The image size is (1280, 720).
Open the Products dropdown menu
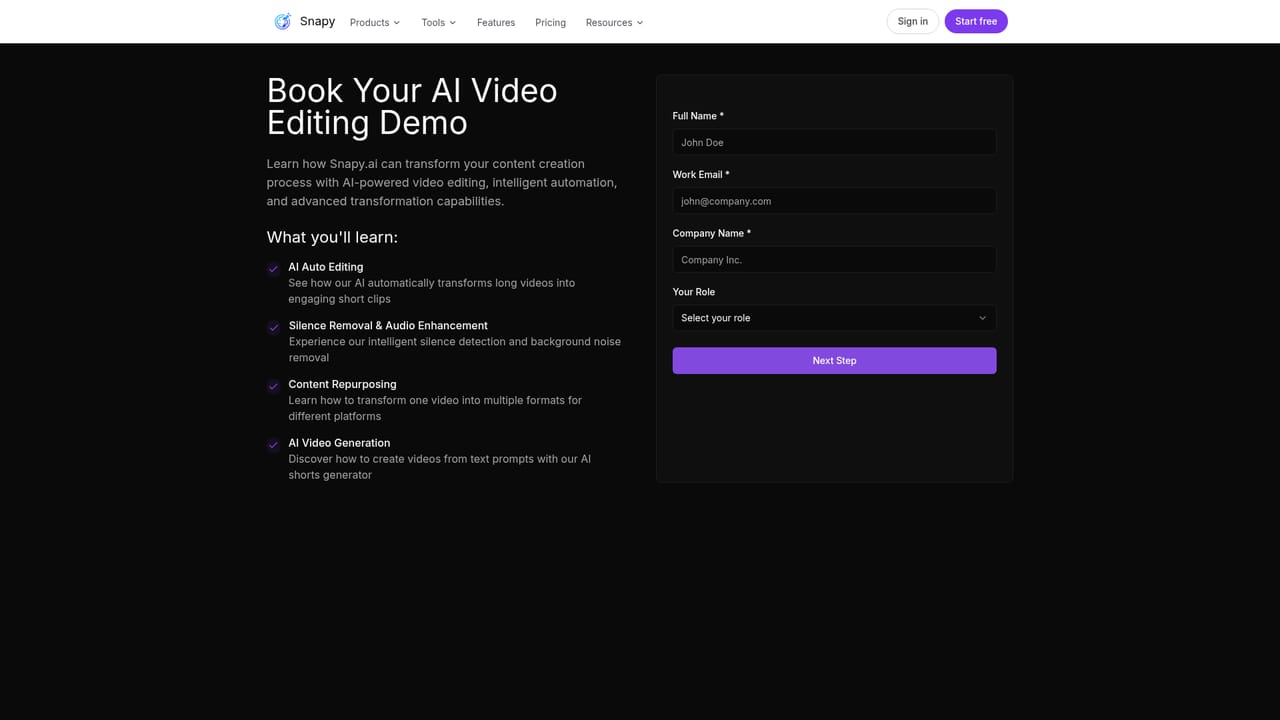375,22
